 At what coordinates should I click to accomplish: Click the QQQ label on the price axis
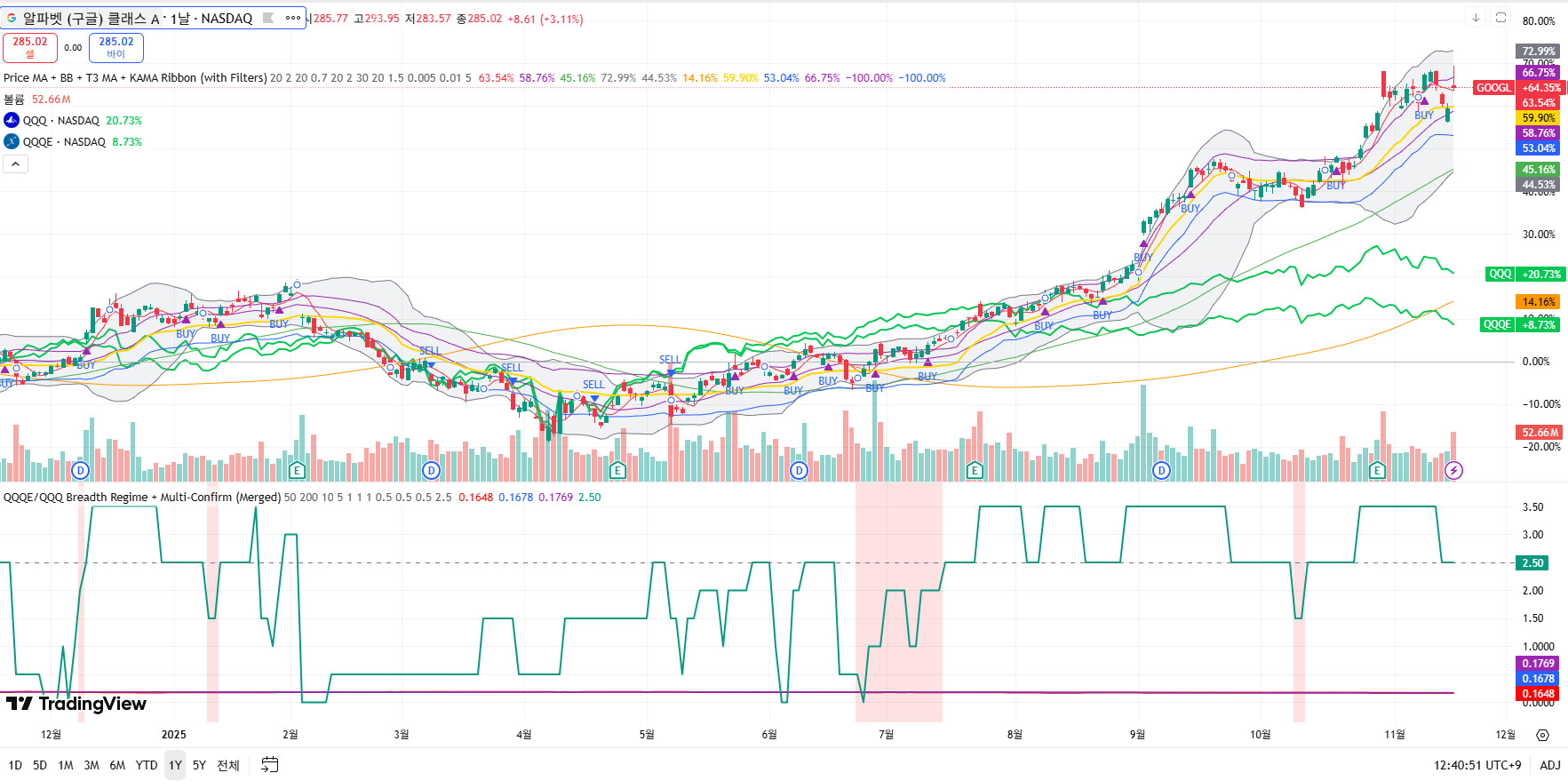pyautogui.click(x=1500, y=275)
